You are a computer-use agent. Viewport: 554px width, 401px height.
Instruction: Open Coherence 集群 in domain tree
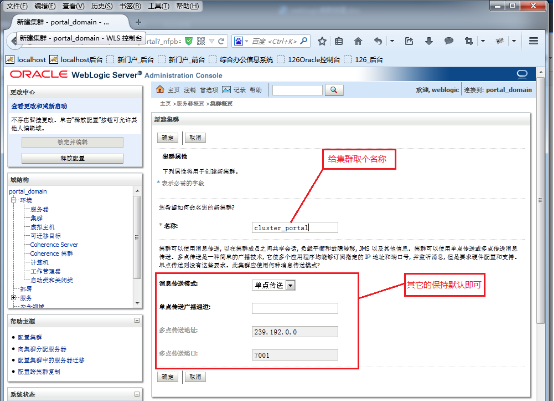51,253
